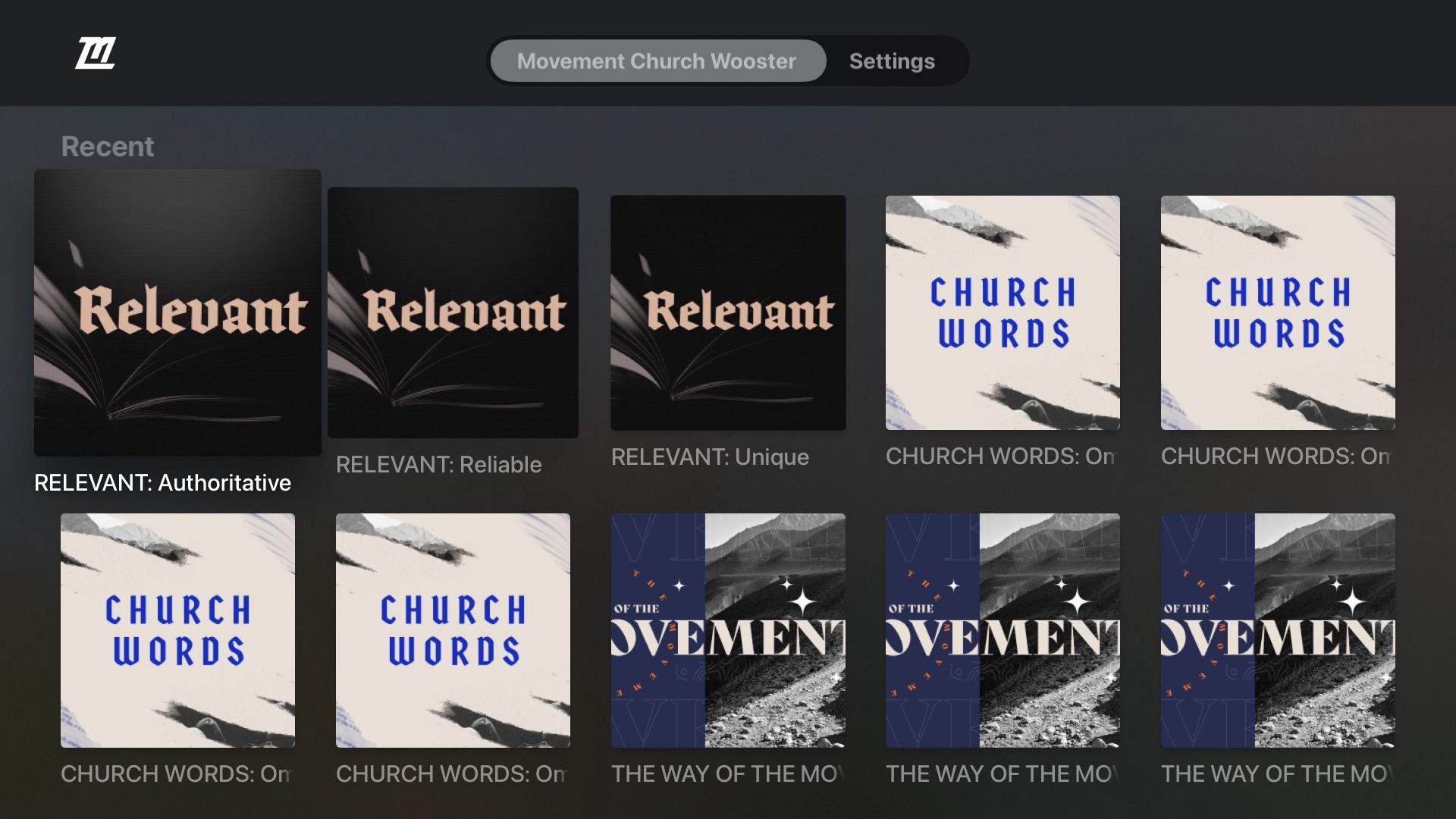Select the Movement Church Wooster tab
The image size is (1456, 819).
point(657,61)
